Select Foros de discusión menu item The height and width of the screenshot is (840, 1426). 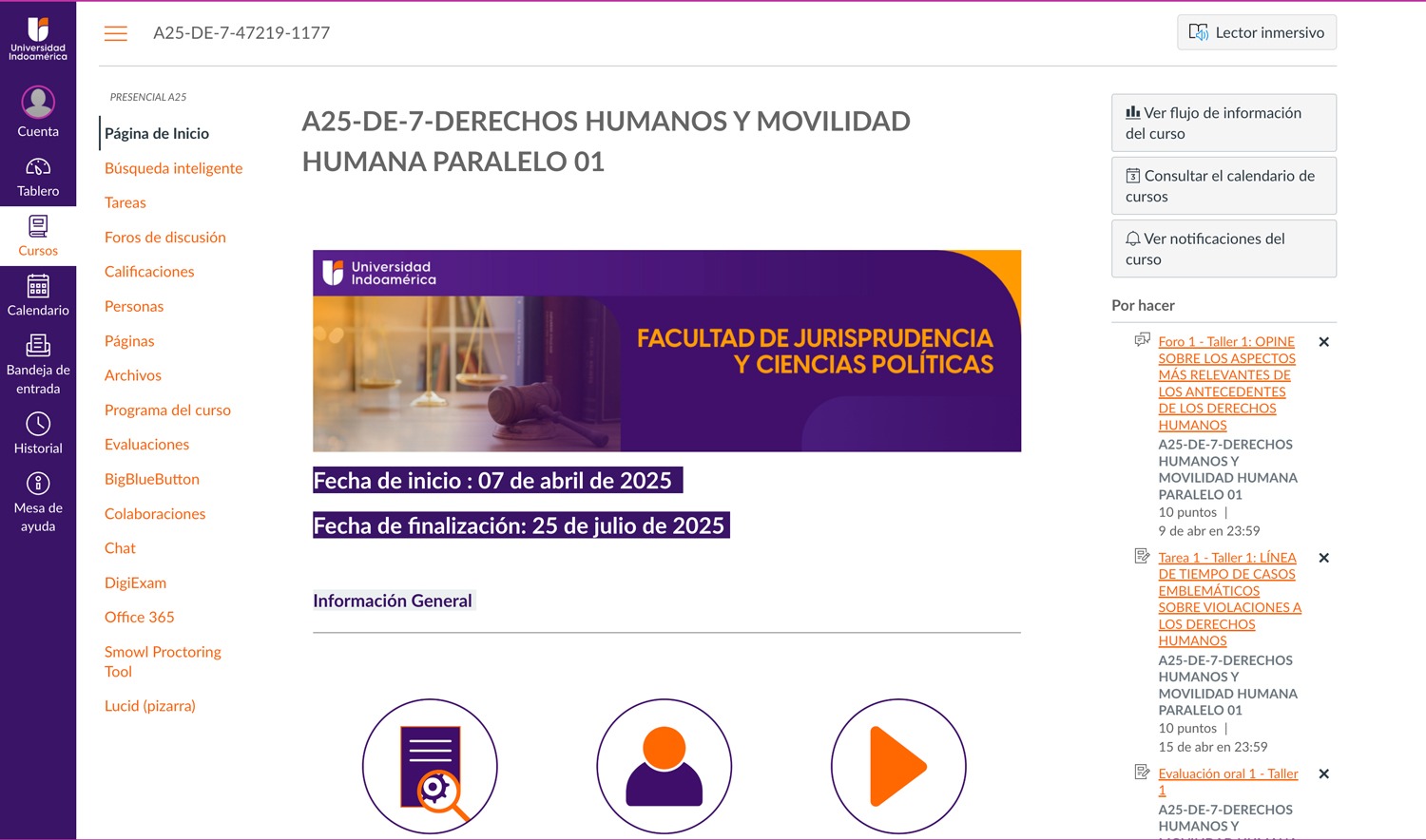[x=165, y=238]
